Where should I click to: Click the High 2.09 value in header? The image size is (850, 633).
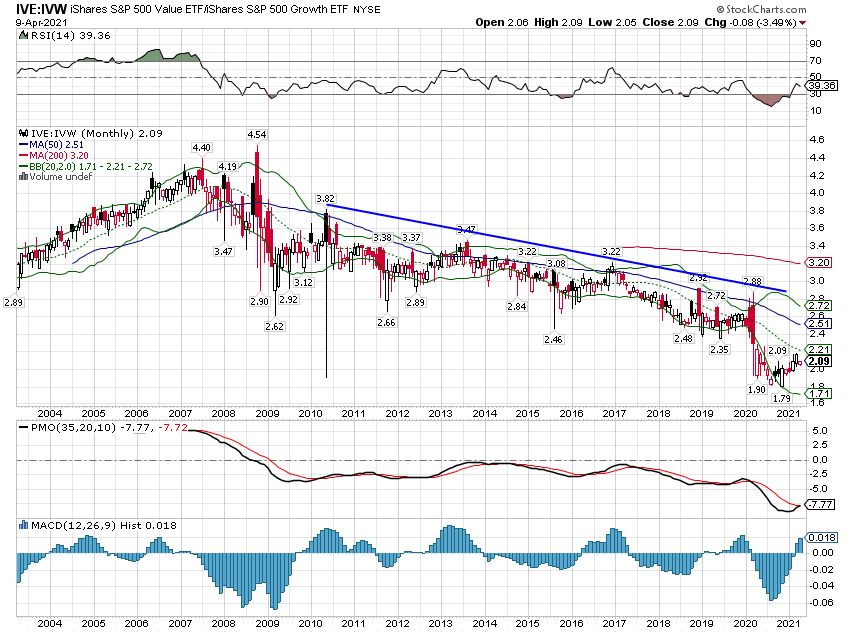558,23
